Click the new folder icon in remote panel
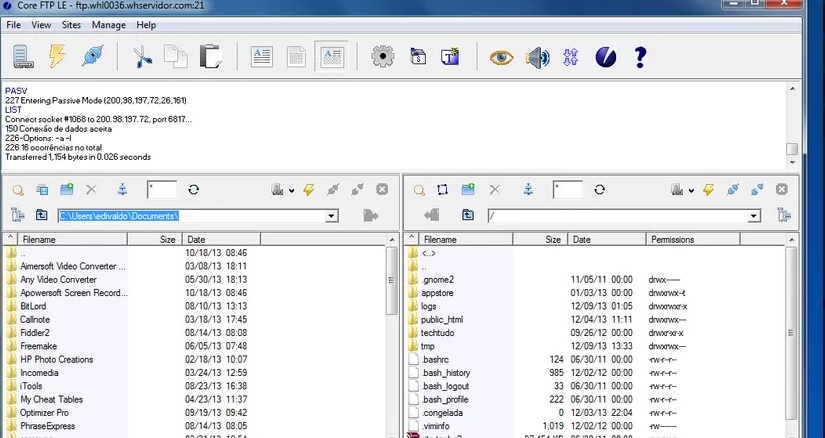This screenshot has height=438, width=825. 468,190
